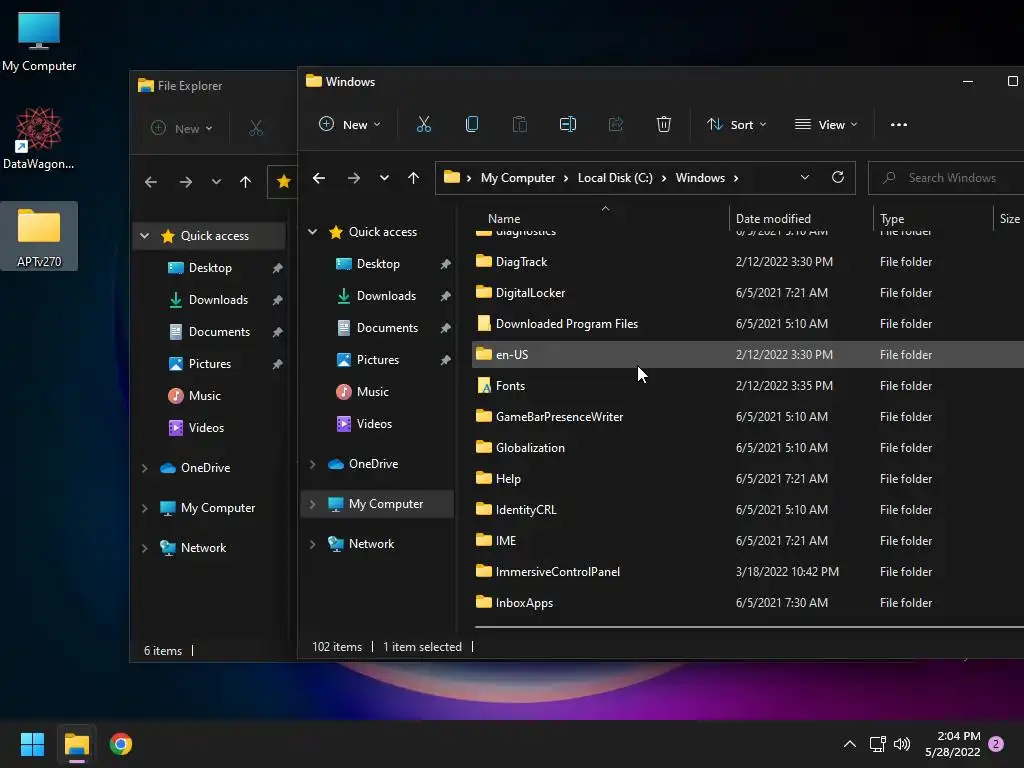Image resolution: width=1024 pixels, height=768 pixels.
Task: Click the volume speaker icon in system tray
Action: coord(902,744)
